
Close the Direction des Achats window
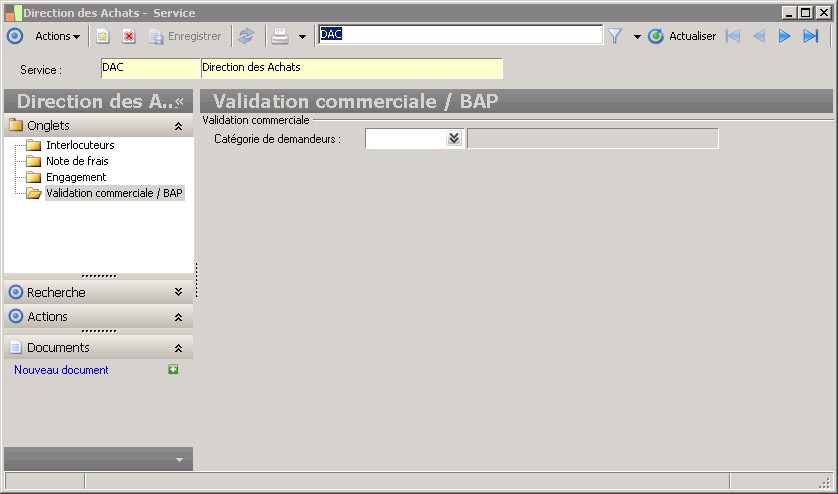point(824,12)
